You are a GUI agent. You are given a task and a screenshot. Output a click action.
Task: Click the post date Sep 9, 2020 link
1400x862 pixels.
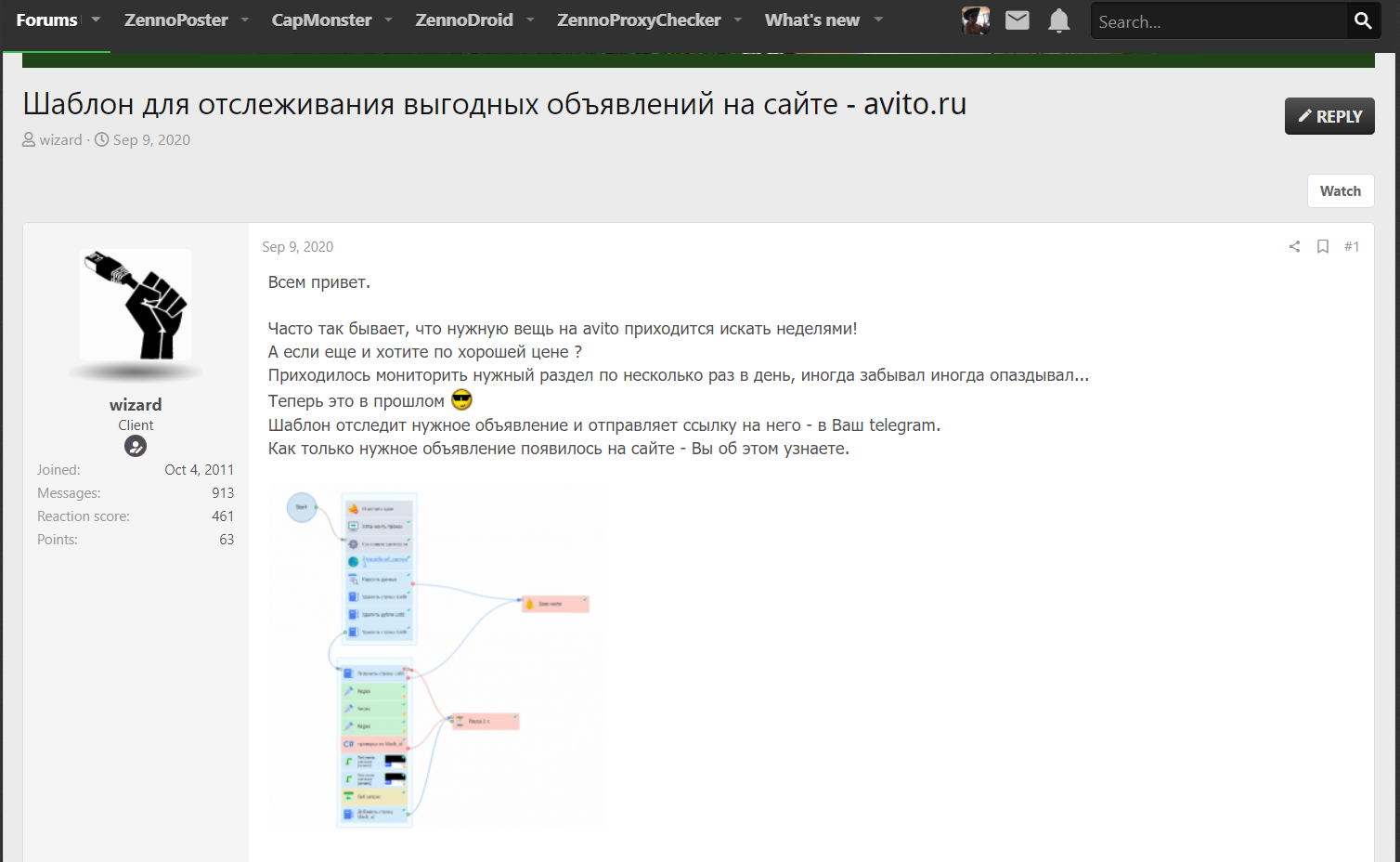297,247
